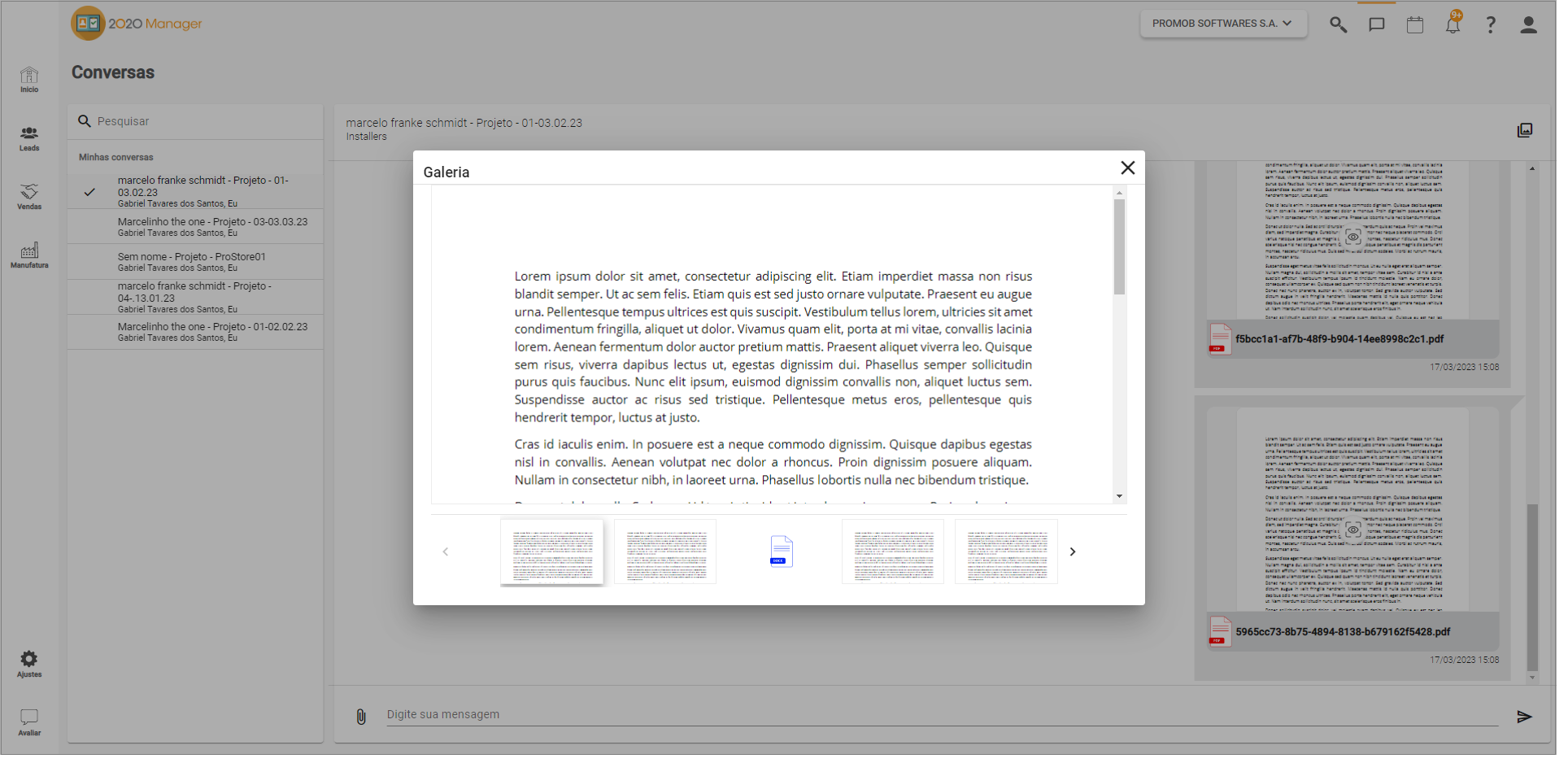Open Ajustes settings

(x=29, y=665)
